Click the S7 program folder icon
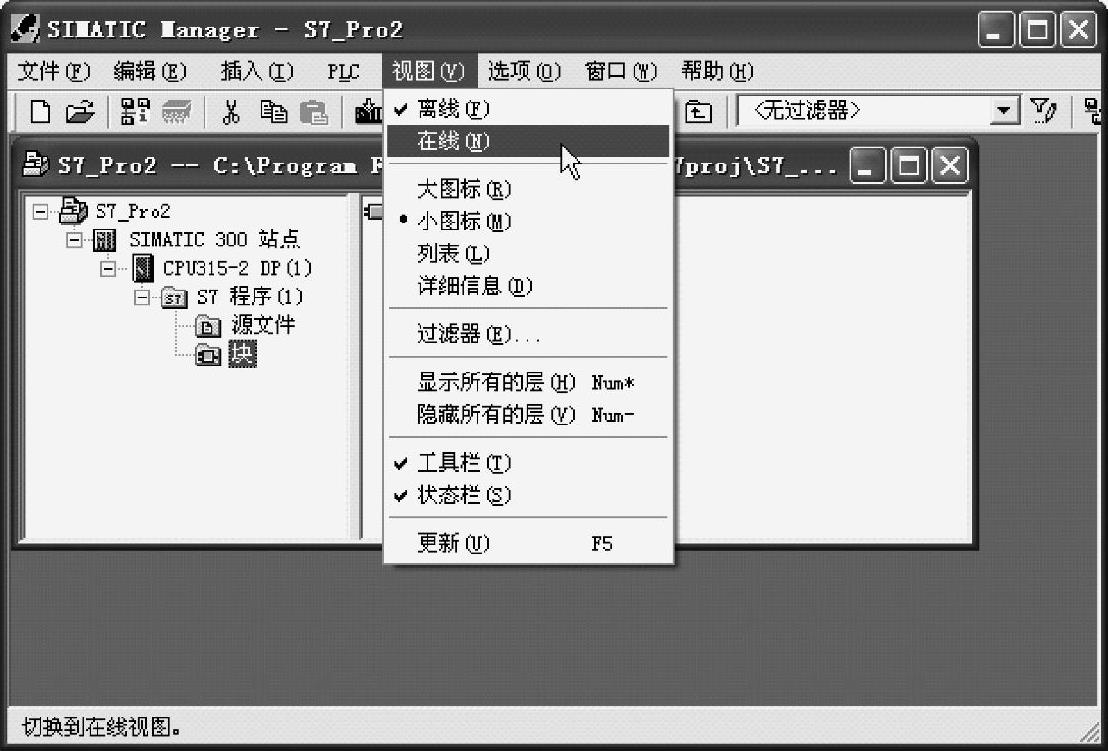Screen dimensions: 1108x751 pyautogui.click(x=174, y=297)
